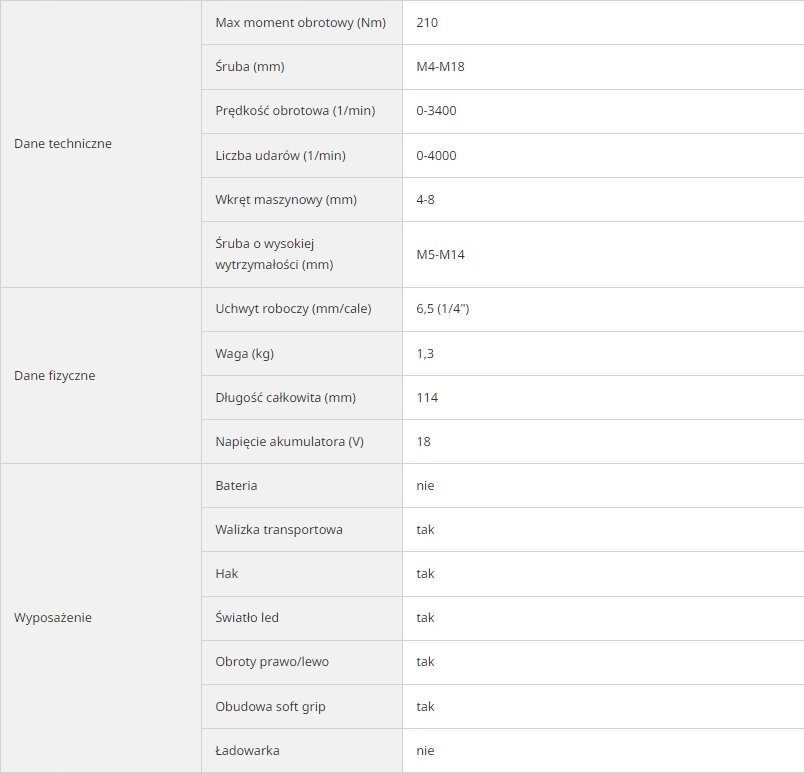804x773 pixels.
Task: Select the "nie" value beside Ładowarka
Action: point(426,751)
